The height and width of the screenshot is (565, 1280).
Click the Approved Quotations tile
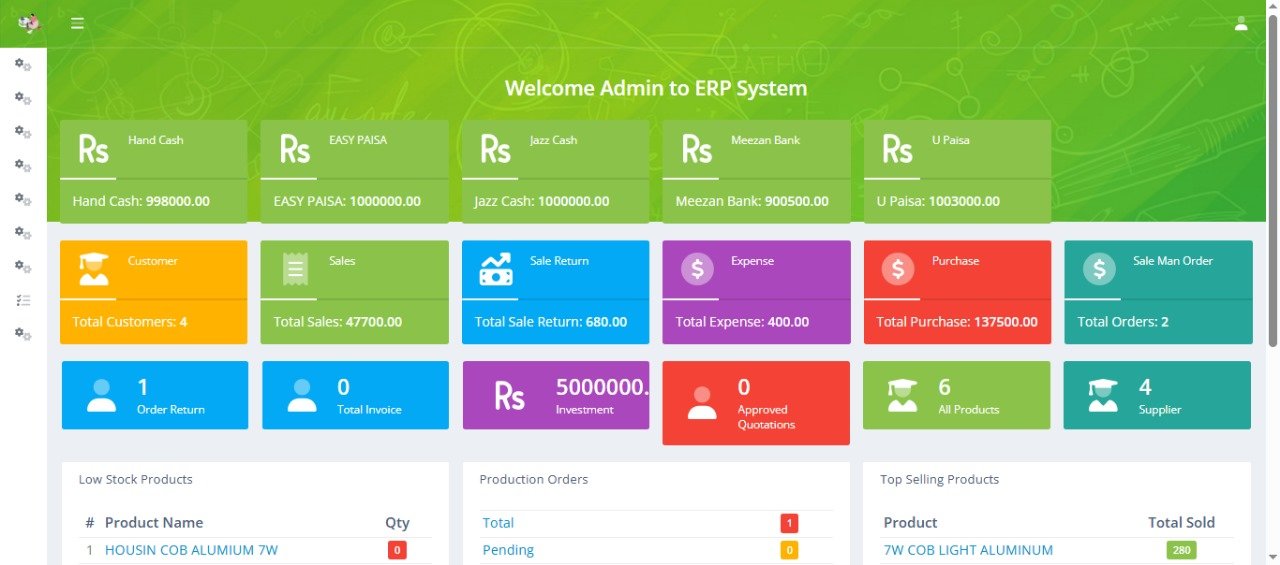click(x=755, y=402)
